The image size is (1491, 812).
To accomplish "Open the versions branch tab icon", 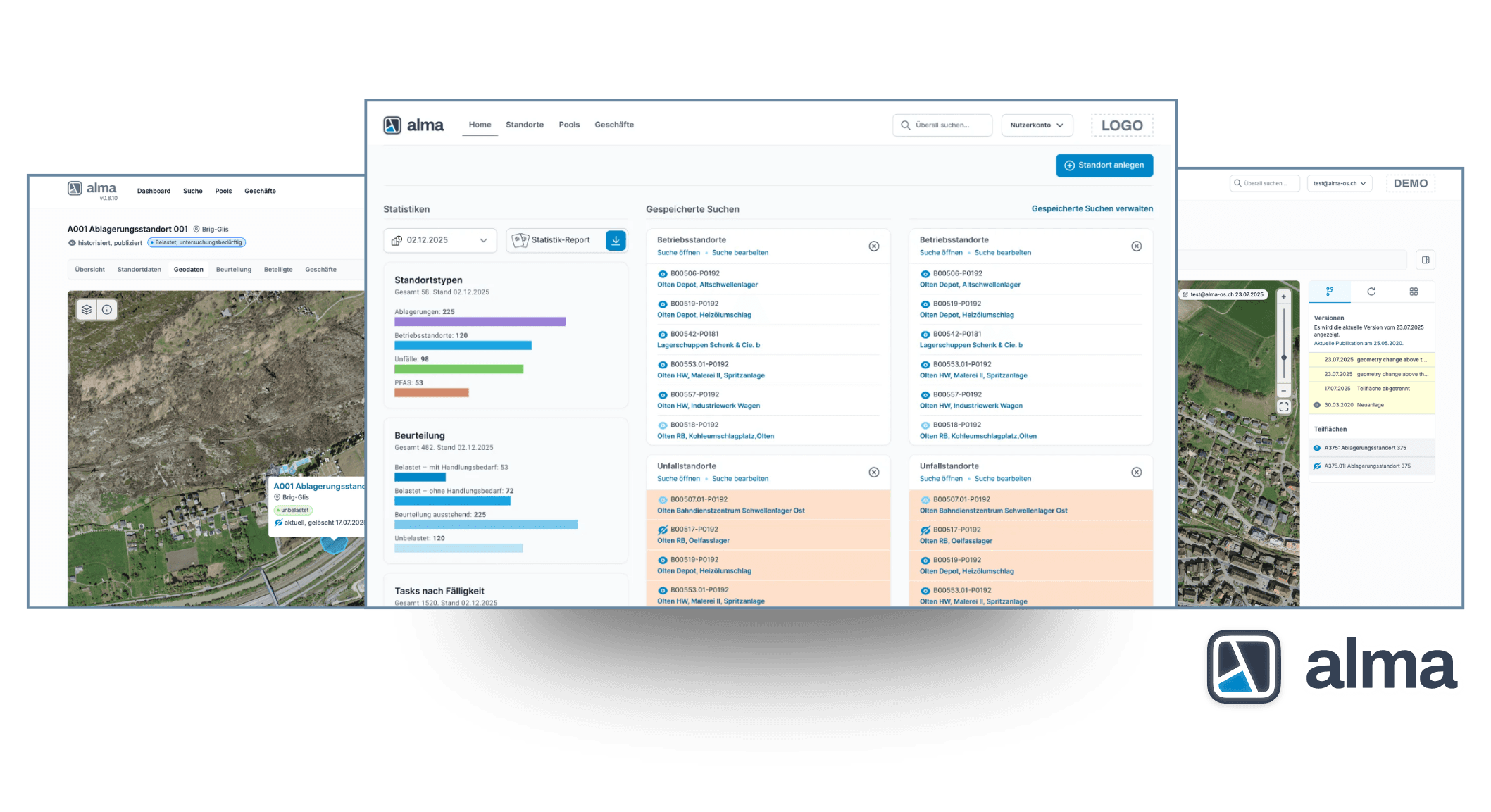I will tap(1330, 292).
